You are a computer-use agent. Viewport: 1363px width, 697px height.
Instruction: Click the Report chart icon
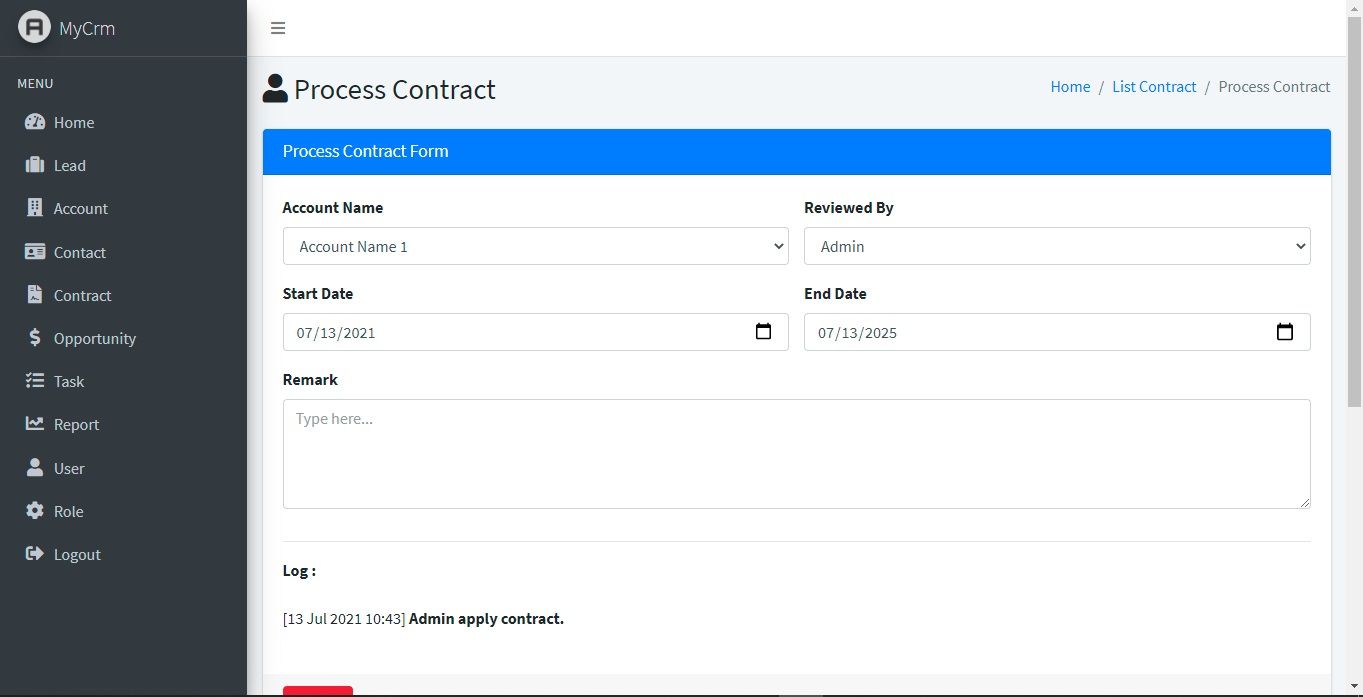(x=35, y=424)
